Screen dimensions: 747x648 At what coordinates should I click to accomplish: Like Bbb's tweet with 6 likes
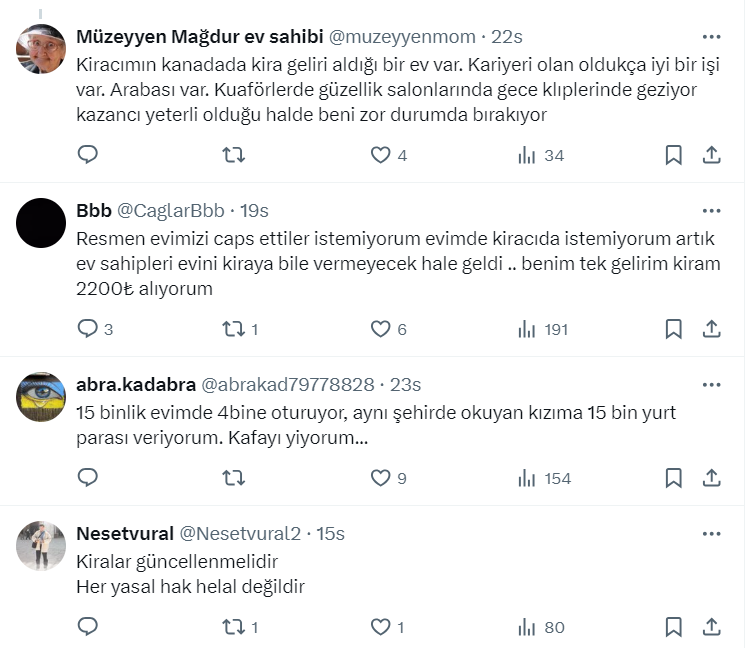click(x=380, y=328)
